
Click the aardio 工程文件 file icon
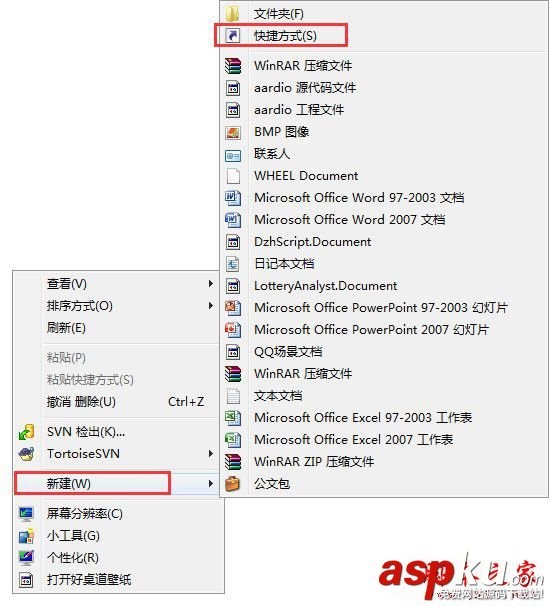[233, 110]
